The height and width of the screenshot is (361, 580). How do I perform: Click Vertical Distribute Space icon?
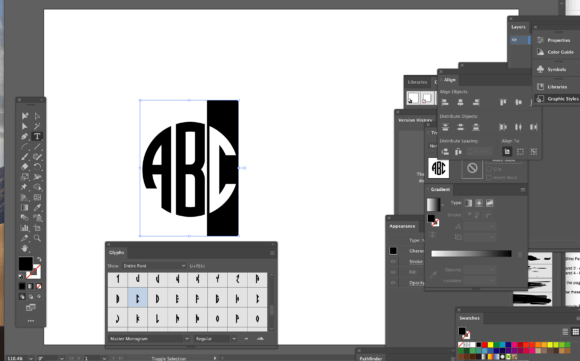tap(445, 152)
